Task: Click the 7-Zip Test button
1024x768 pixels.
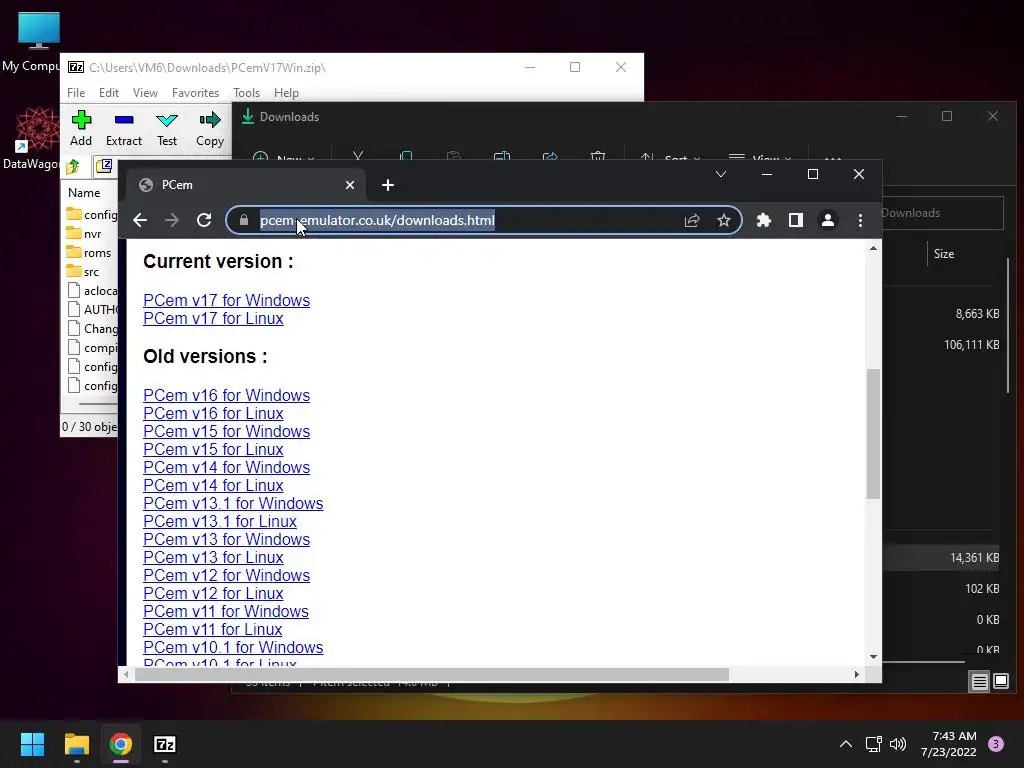Action: click(167, 128)
